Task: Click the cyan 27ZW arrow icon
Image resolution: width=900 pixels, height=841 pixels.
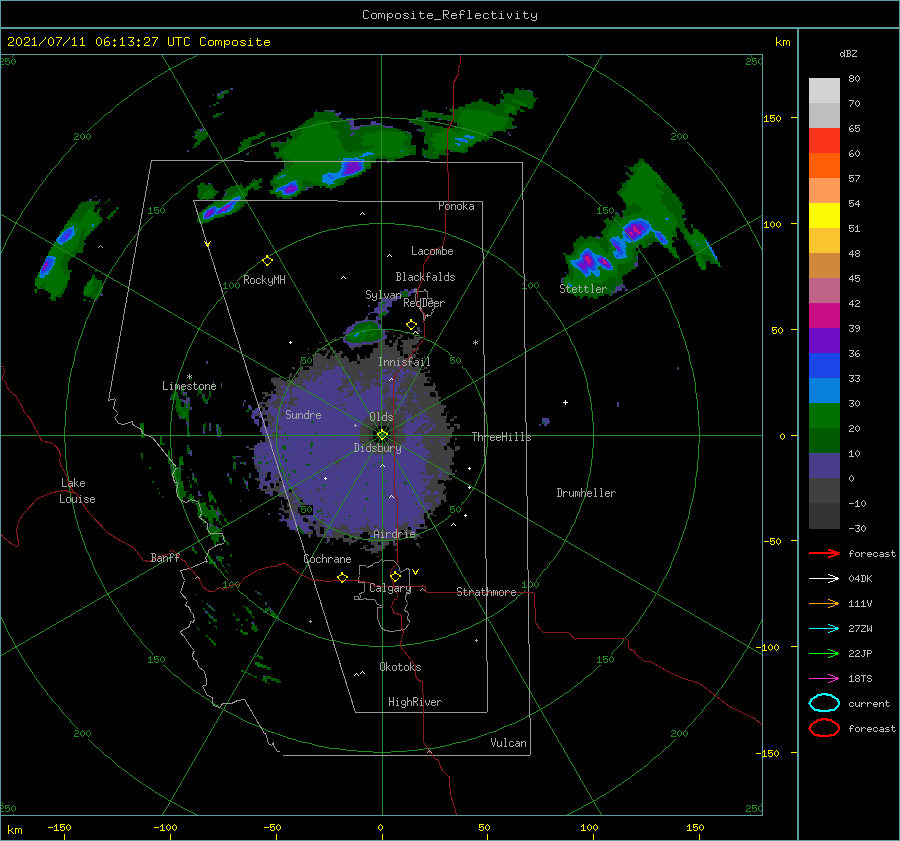Action: [824, 629]
